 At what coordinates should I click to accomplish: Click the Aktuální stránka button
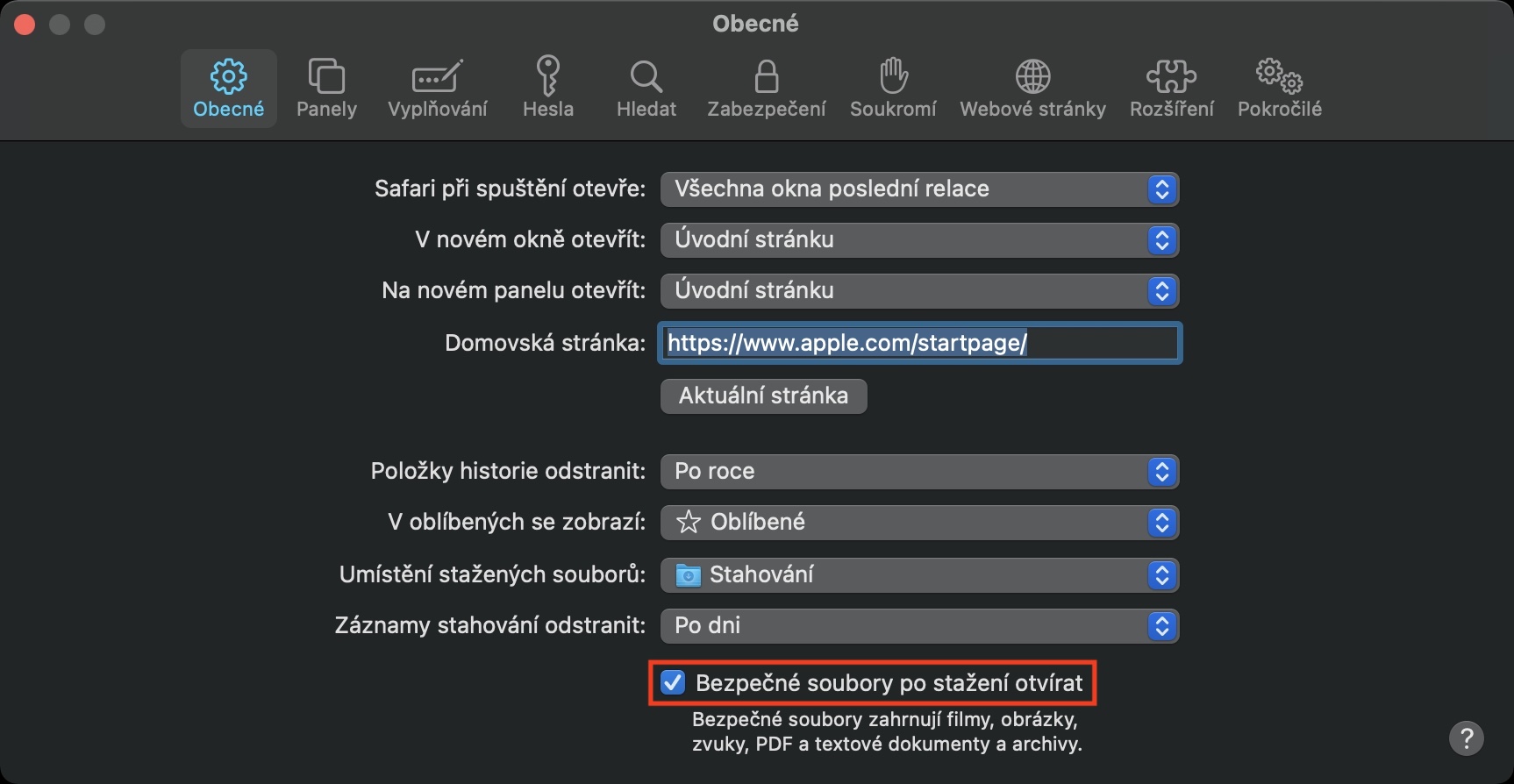click(x=763, y=396)
